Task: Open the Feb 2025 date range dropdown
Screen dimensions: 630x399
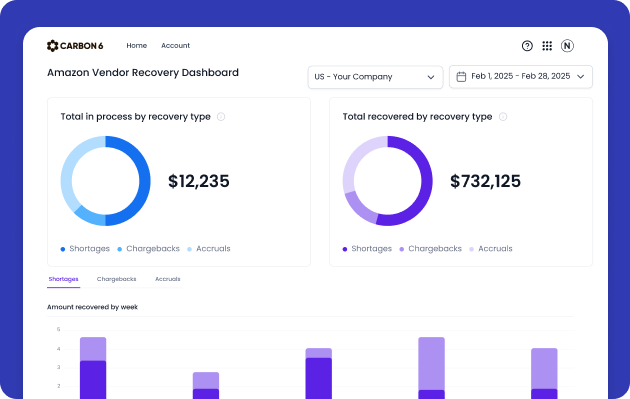Action: (521, 76)
